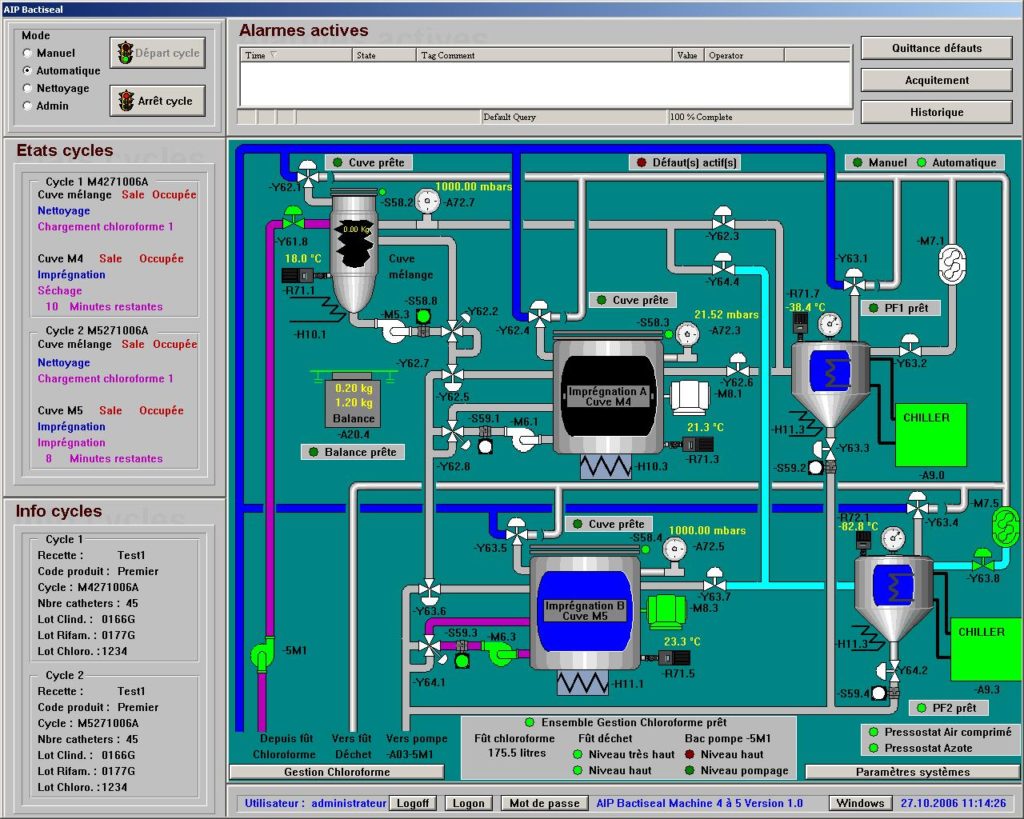The image size is (1024, 819).
Task: Open the Mot de passe dialog
Action: [x=544, y=803]
